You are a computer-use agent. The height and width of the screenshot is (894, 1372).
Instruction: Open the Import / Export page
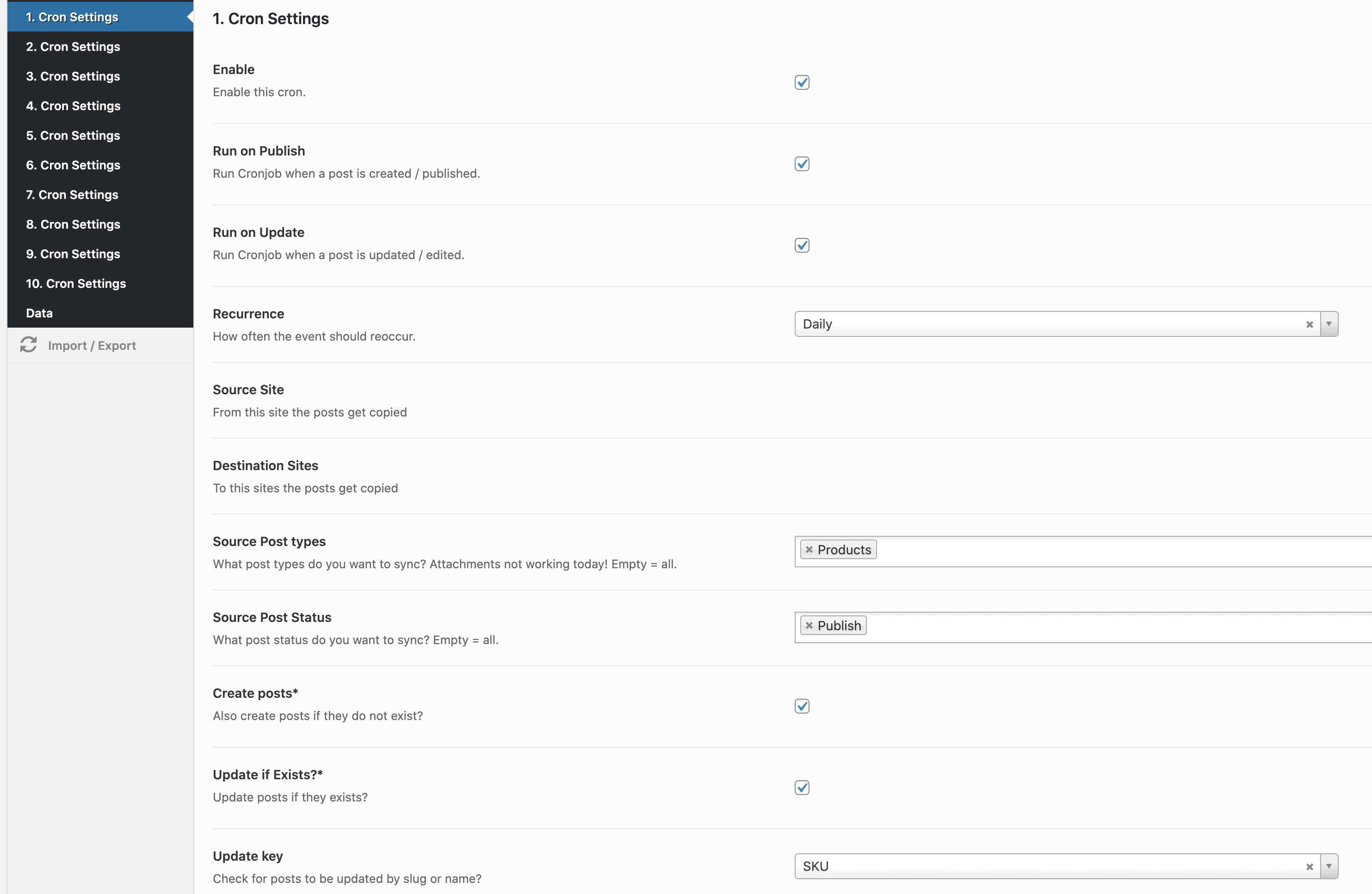(x=92, y=345)
